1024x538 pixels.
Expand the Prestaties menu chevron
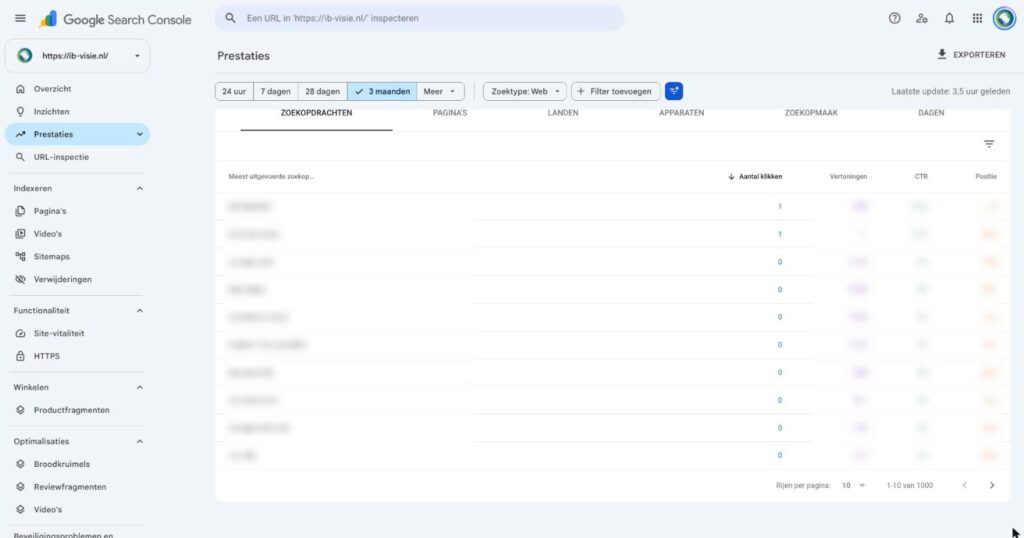click(139, 134)
